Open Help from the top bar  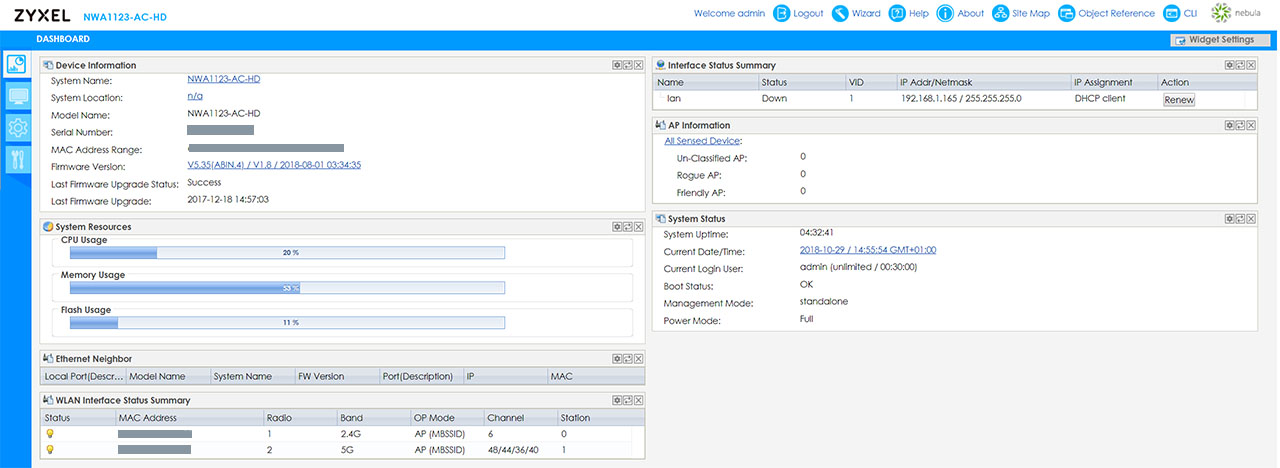point(909,14)
